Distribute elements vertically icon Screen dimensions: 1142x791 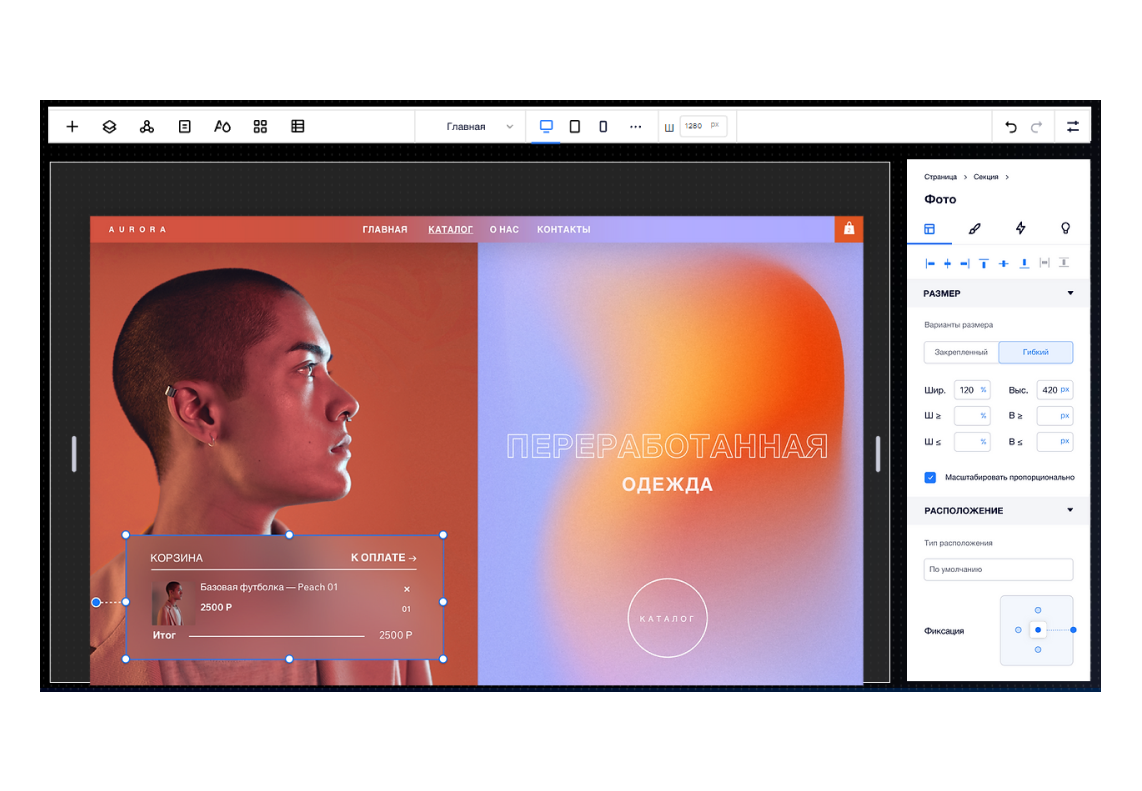(1064, 263)
